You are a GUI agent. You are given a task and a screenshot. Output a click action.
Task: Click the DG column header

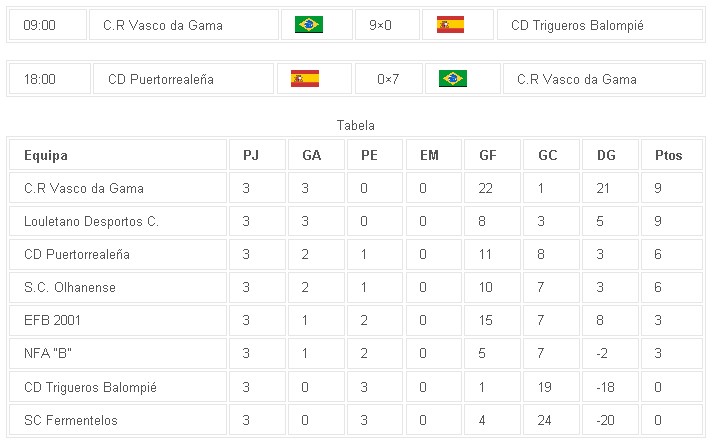[606, 155]
